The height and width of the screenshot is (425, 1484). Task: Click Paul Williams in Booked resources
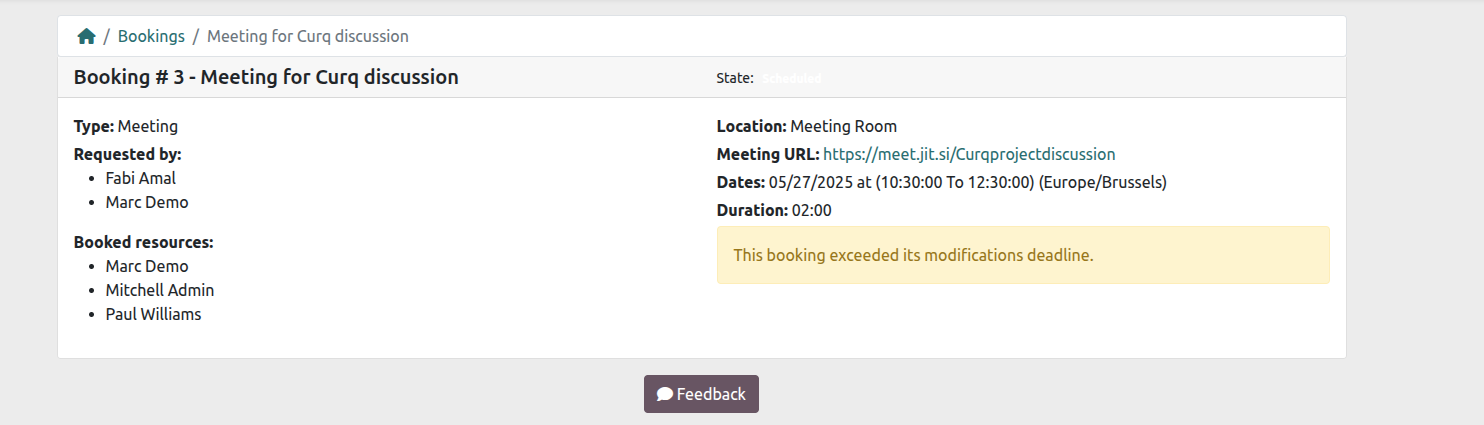(x=153, y=314)
